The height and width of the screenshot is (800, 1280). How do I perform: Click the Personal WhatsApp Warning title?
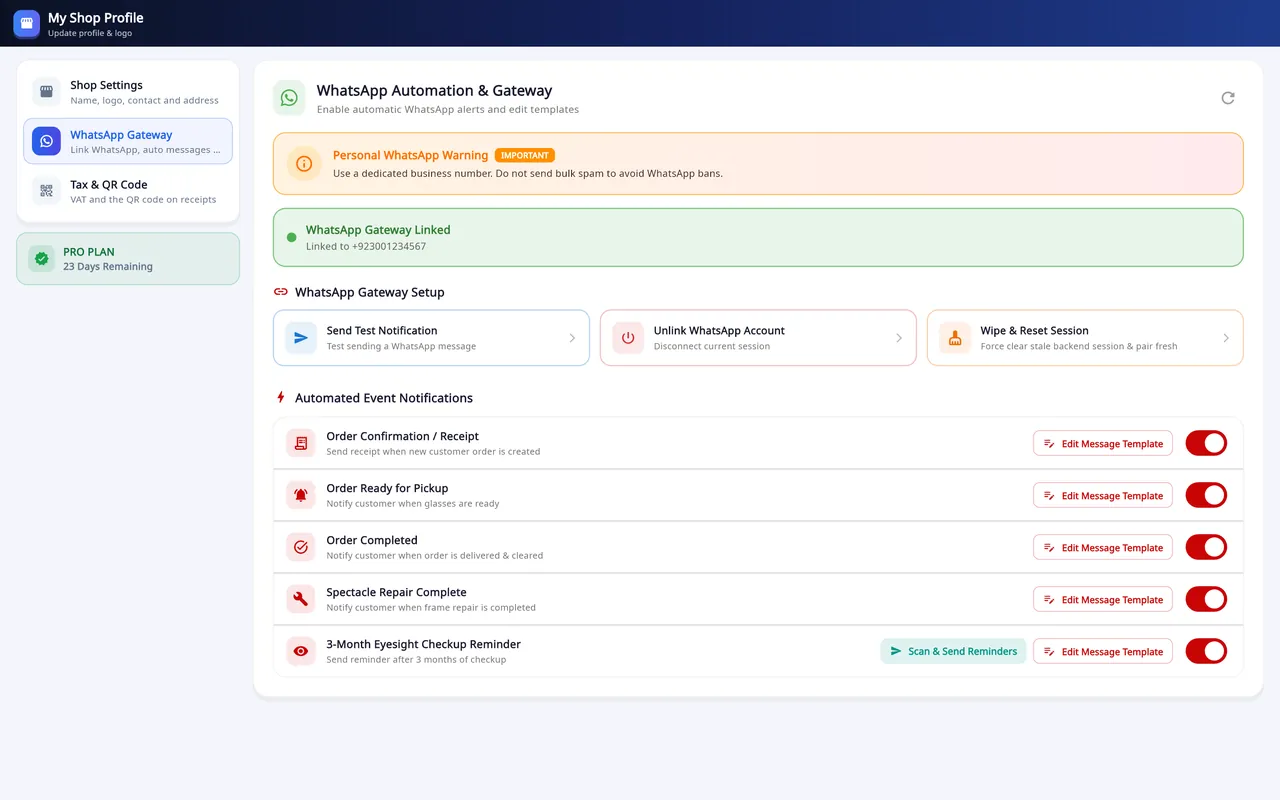click(x=410, y=155)
